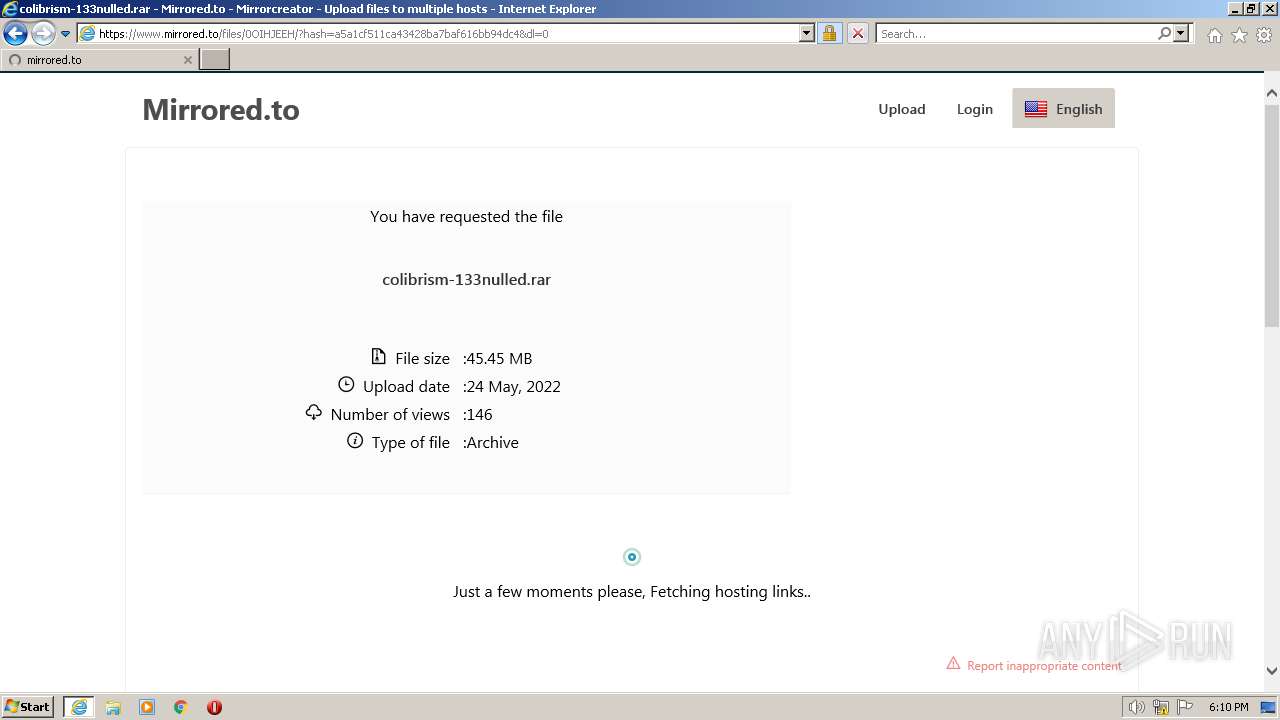Click the loading spinner indicator
This screenshot has width=1280, height=720.
632,557
